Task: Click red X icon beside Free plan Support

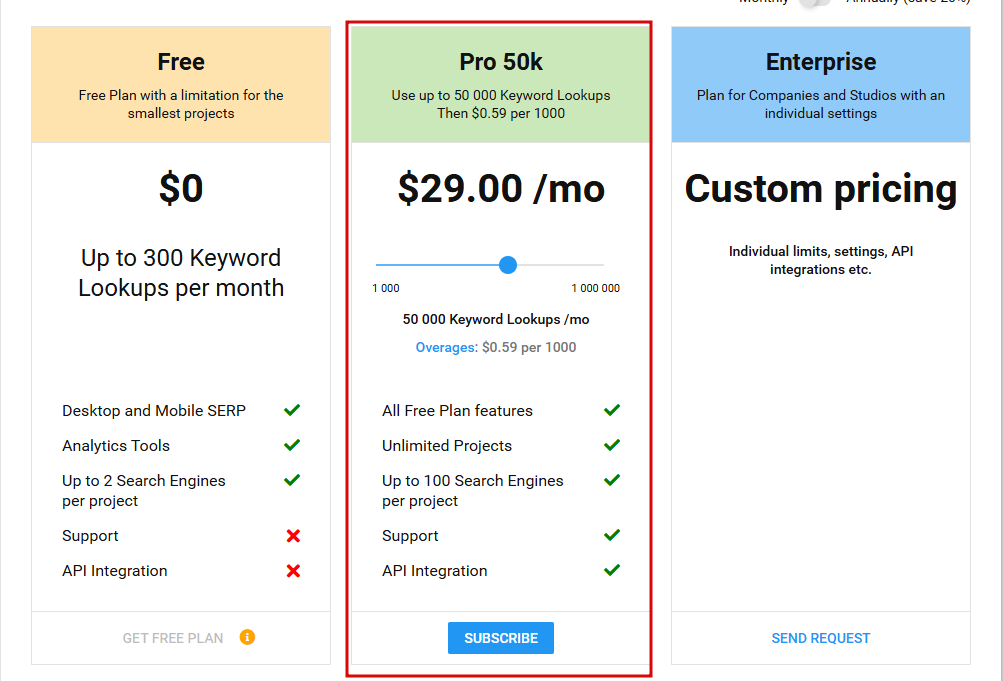Action: click(x=293, y=536)
